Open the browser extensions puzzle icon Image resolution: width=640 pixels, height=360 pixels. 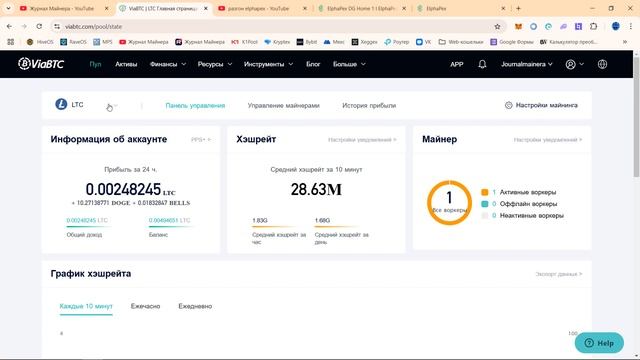593,27
